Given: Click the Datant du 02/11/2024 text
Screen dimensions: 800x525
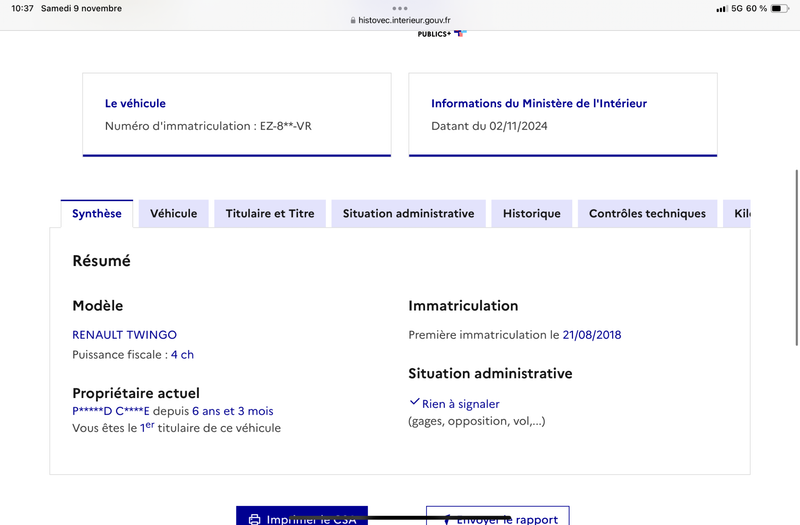Looking at the screenshot, I should 489,126.
